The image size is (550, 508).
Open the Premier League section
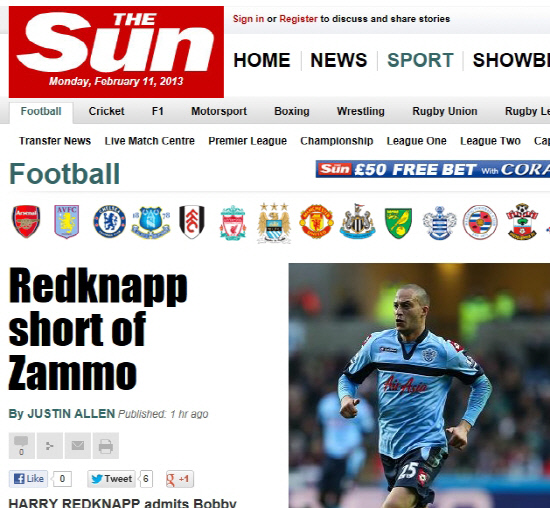248,141
